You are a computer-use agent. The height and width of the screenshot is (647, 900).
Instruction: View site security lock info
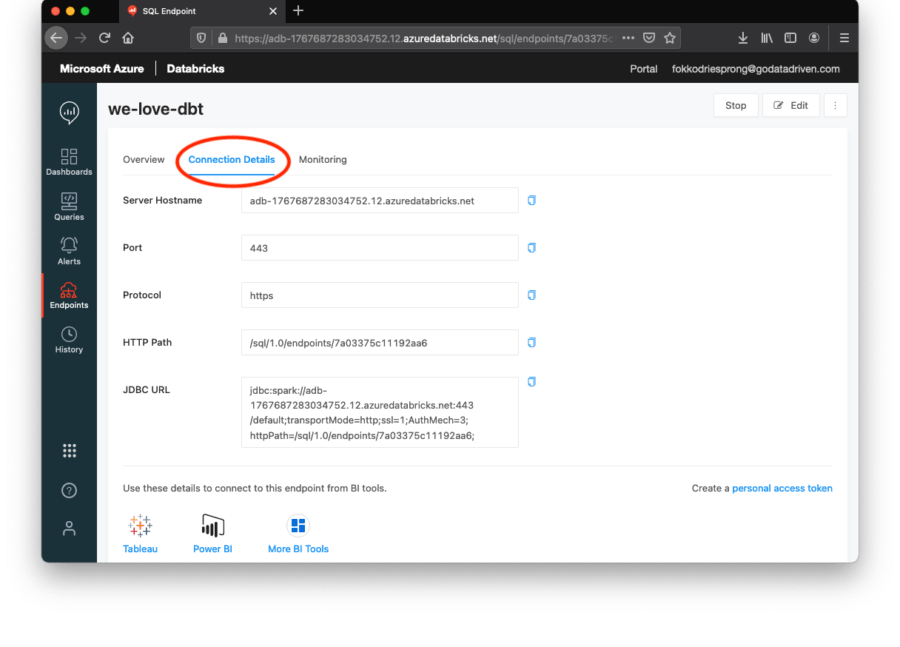[223, 38]
